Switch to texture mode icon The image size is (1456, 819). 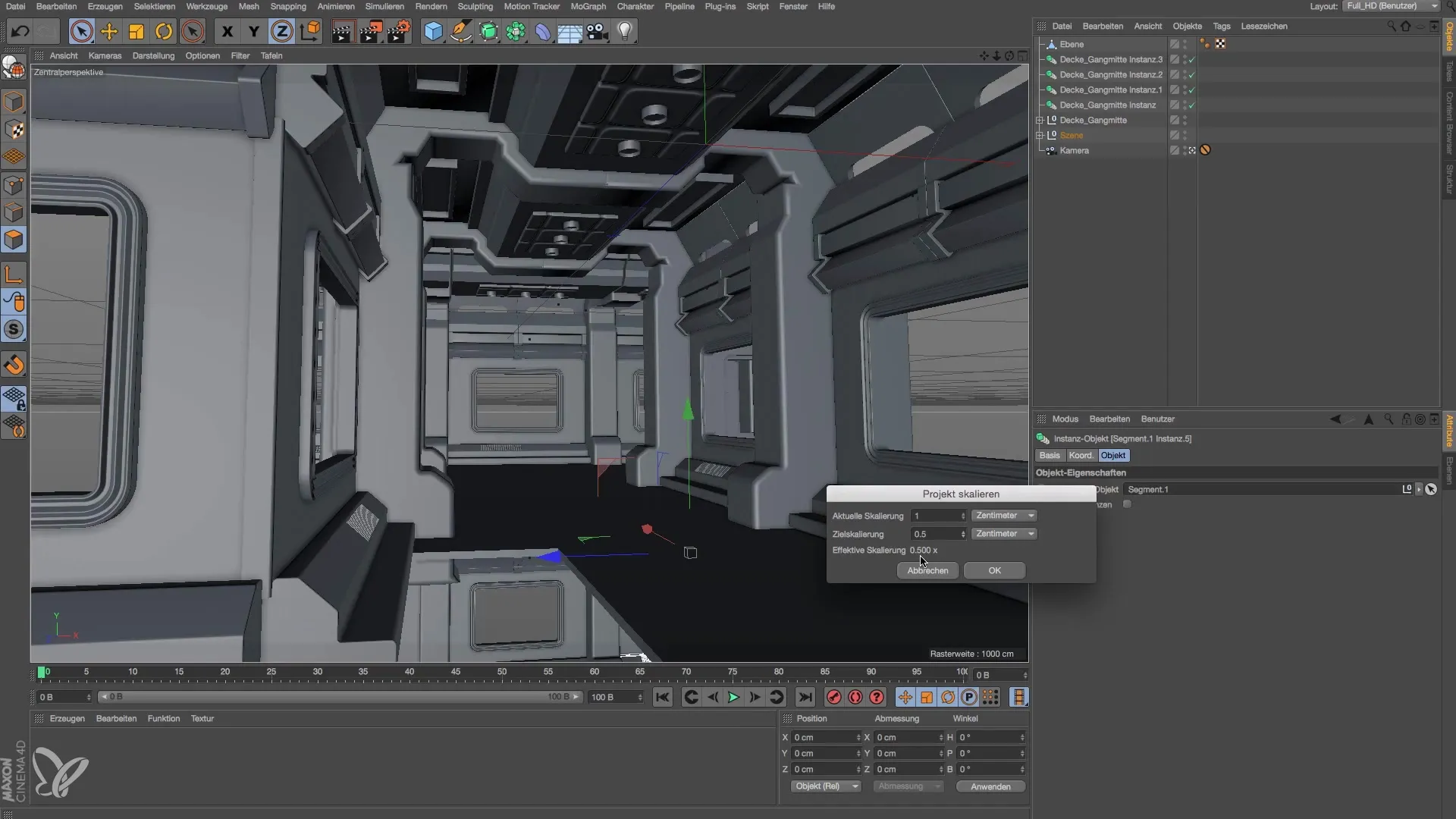14,130
